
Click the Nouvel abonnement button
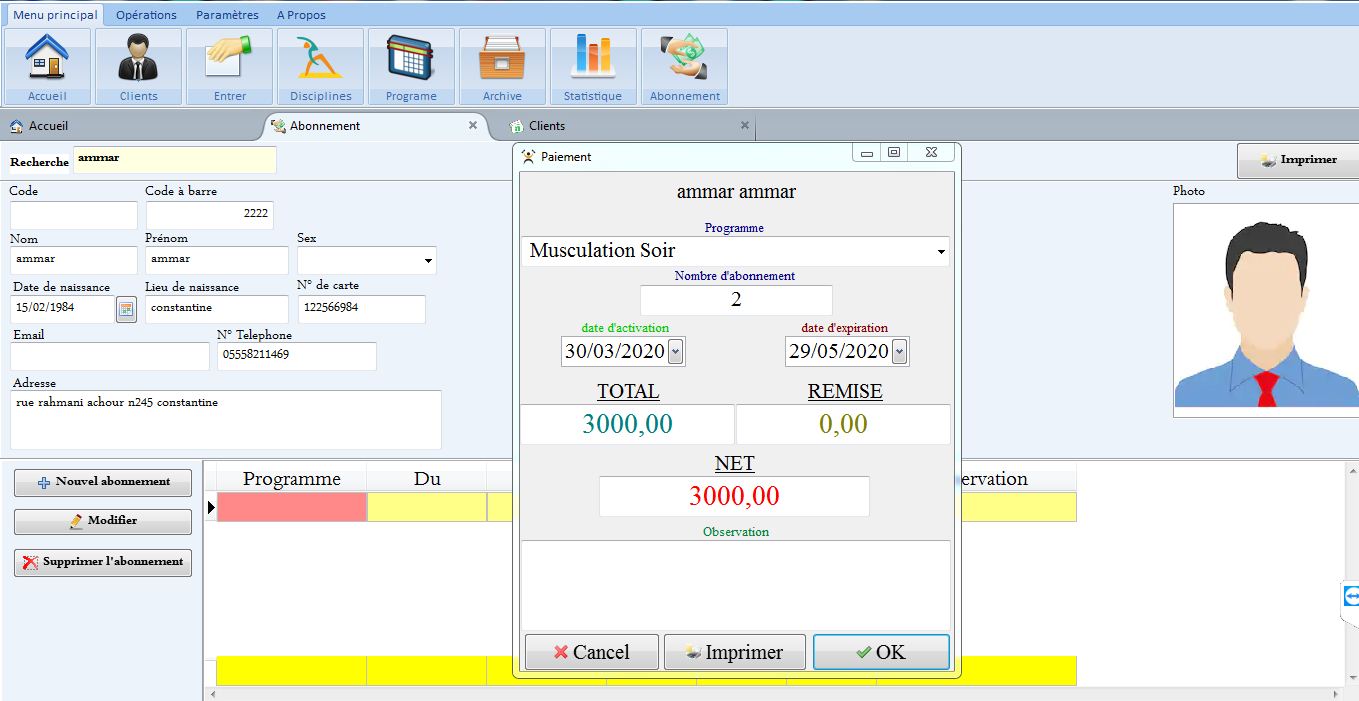(x=103, y=482)
